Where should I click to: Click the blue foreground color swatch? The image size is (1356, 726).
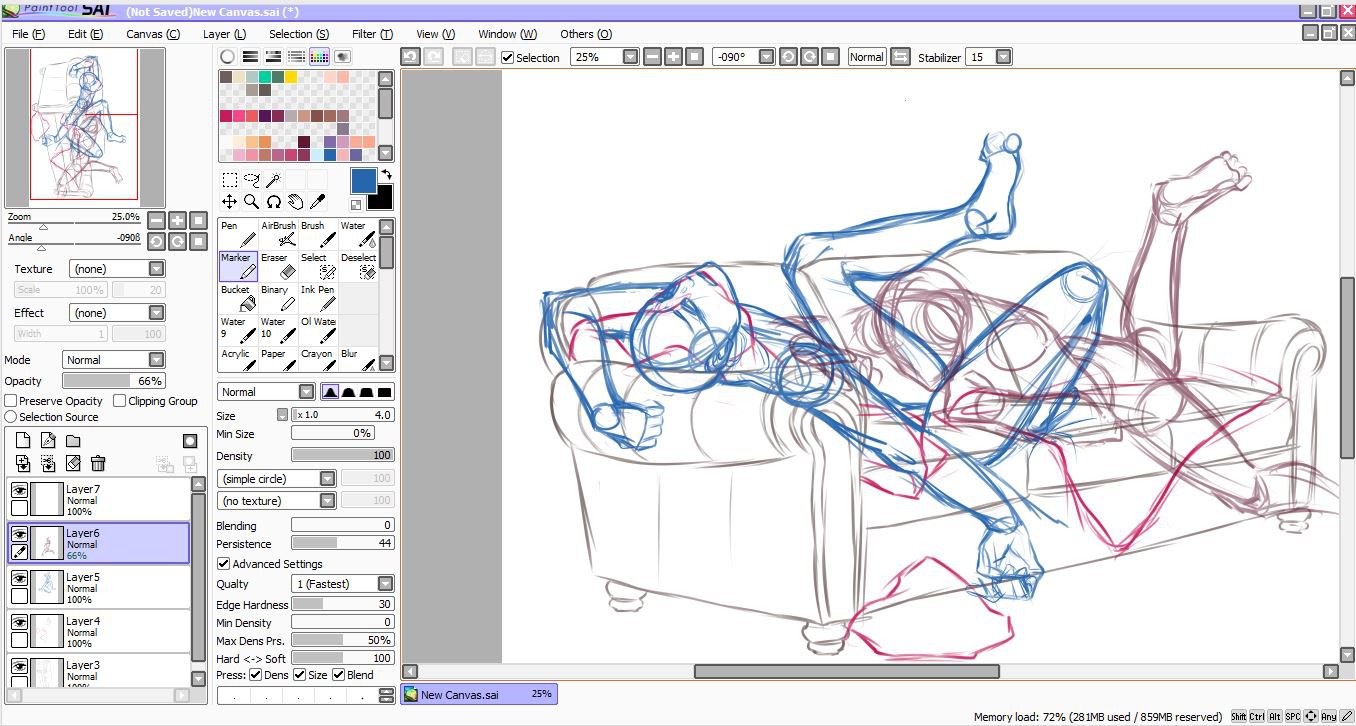pos(363,181)
